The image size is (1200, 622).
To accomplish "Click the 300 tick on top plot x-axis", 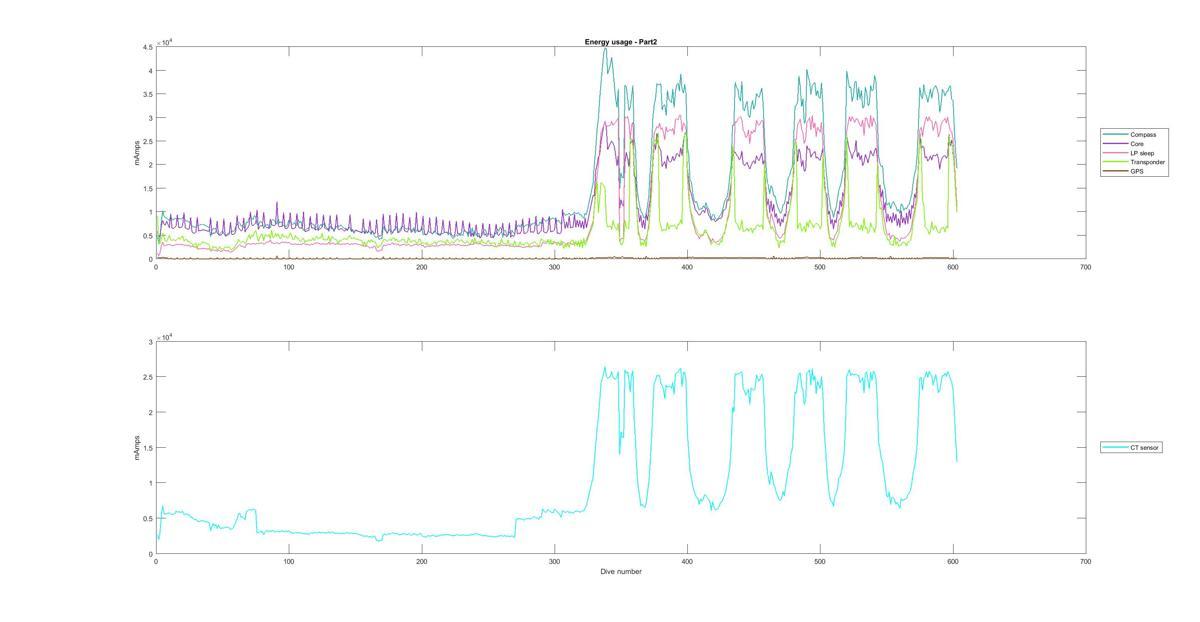I will 554,267.
